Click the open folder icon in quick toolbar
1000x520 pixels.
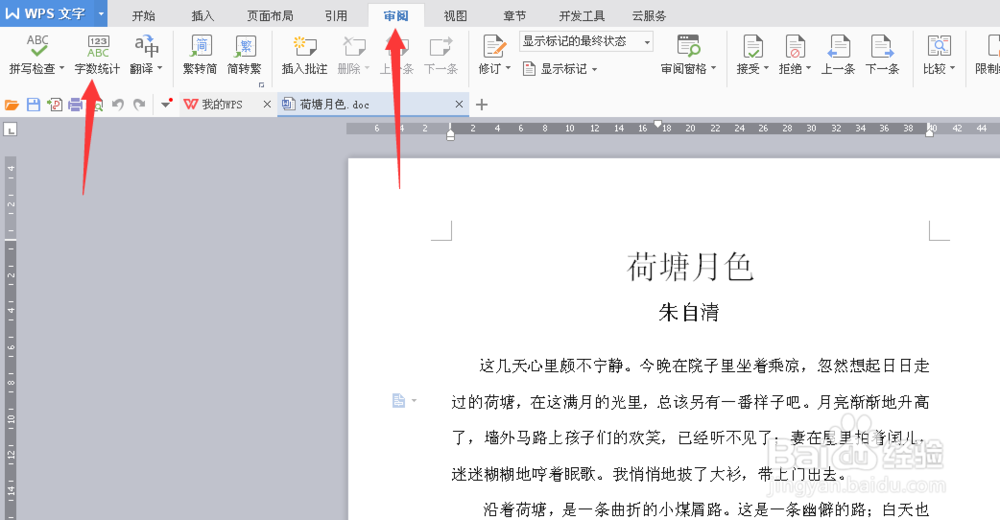coord(11,105)
